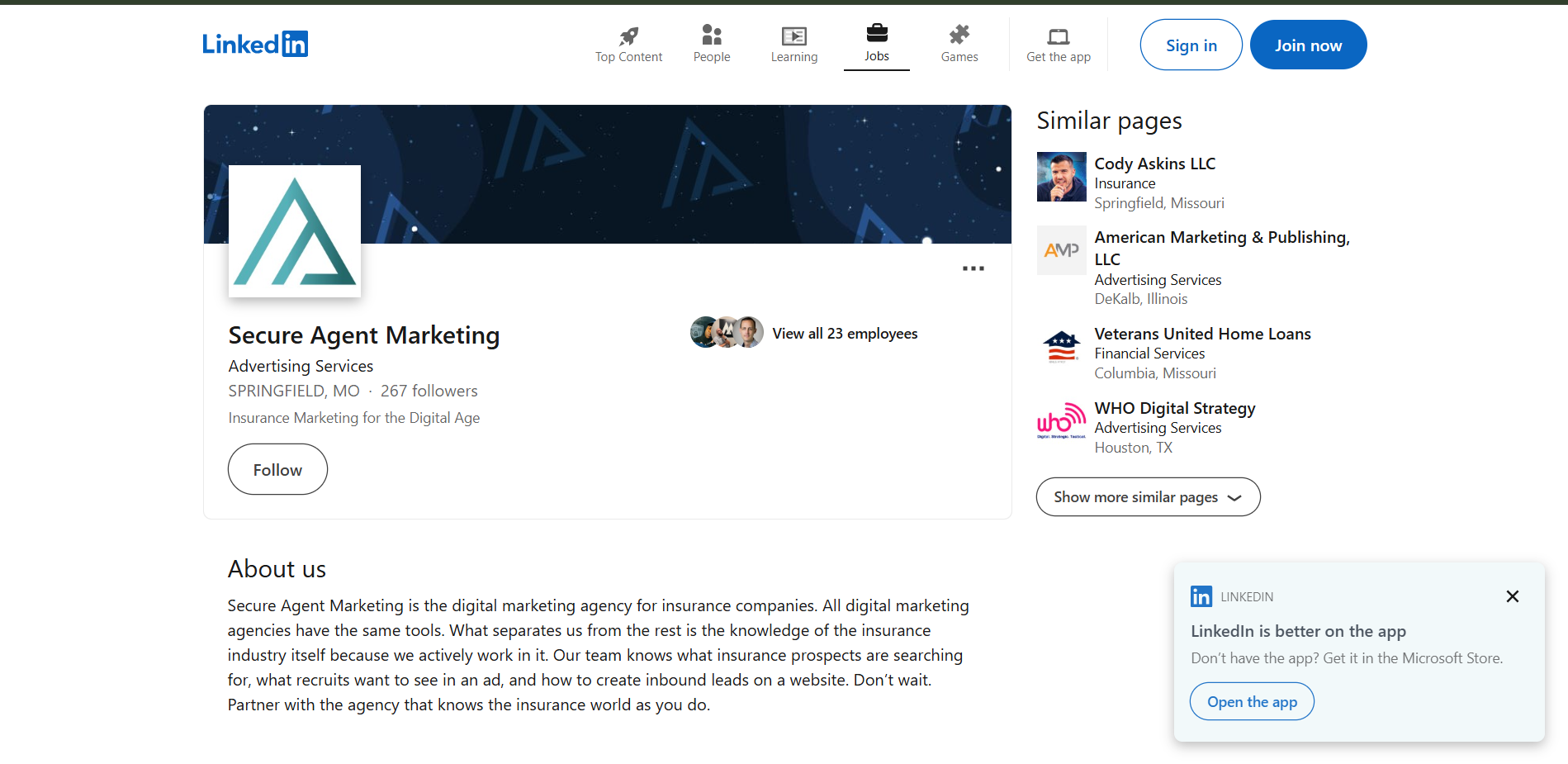
Task: Click 'DeKalb, Illinois' location text
Action: pos(1141,299)
